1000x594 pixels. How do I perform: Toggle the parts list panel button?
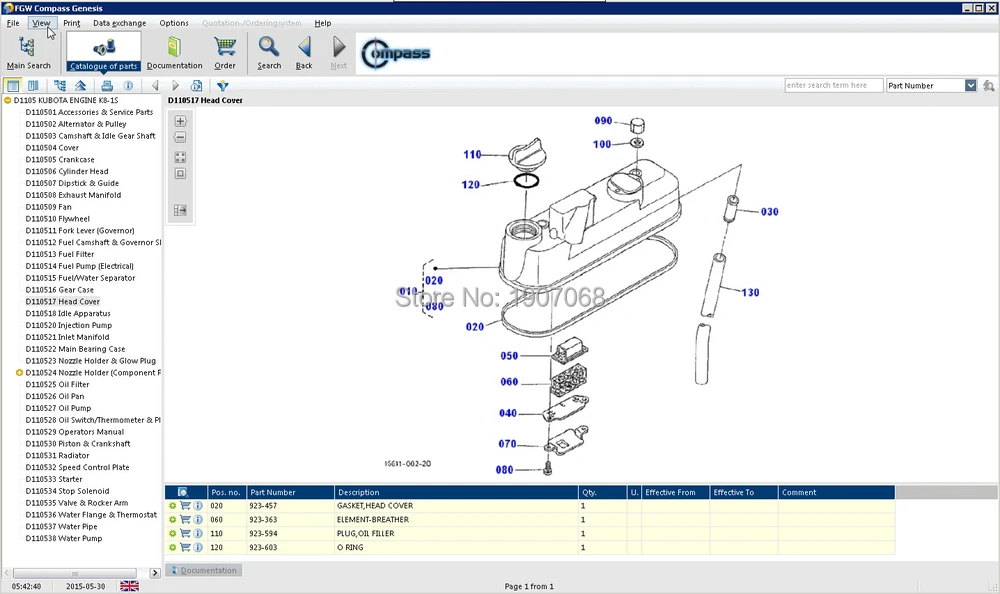pos(180,210)
